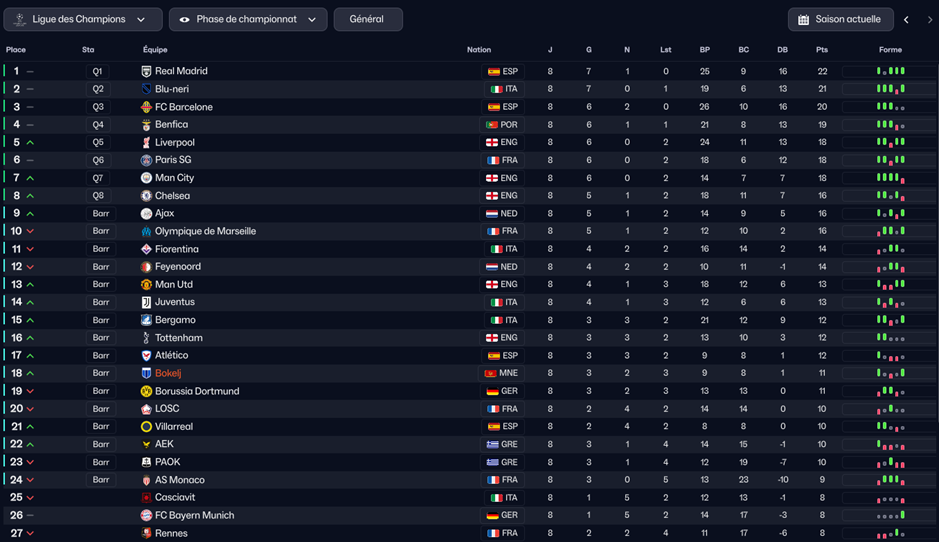This screenshot has height=542, width=939.
Task: Select the Général view tab
Action: click(x=367, y=19)
